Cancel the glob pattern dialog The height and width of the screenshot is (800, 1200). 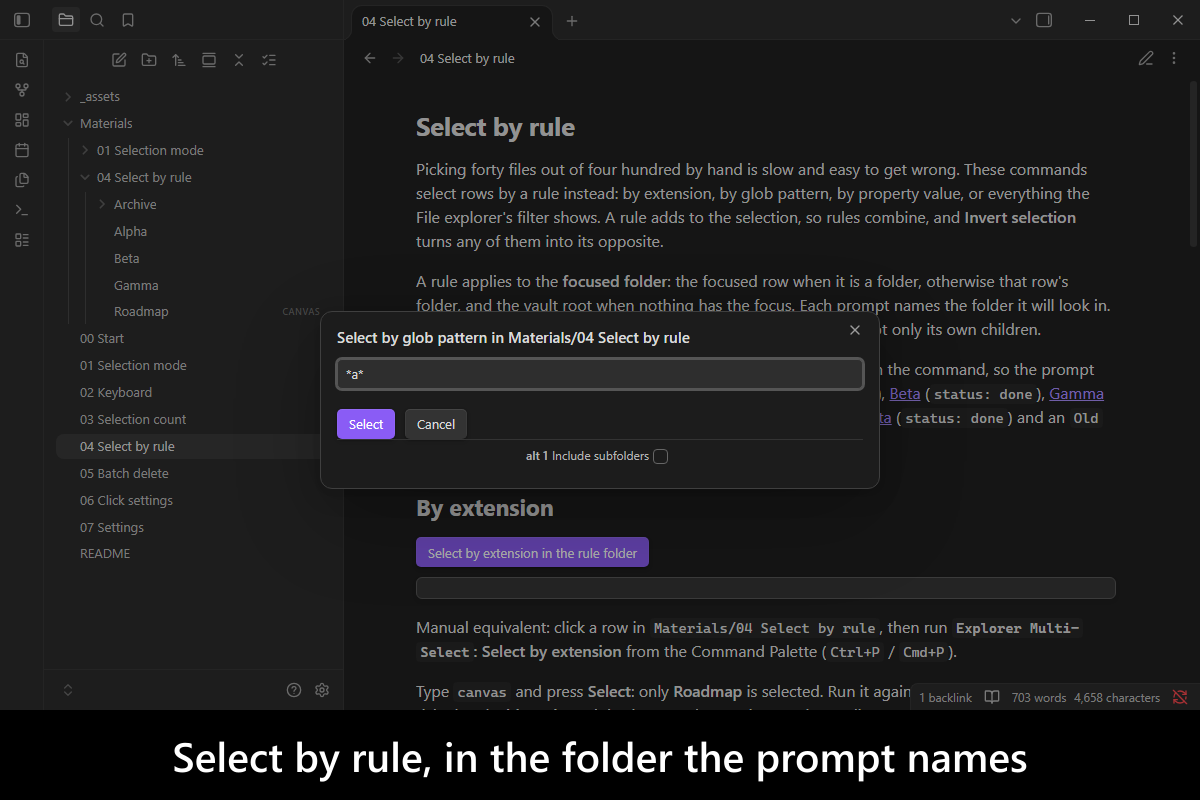pos(436,424)
